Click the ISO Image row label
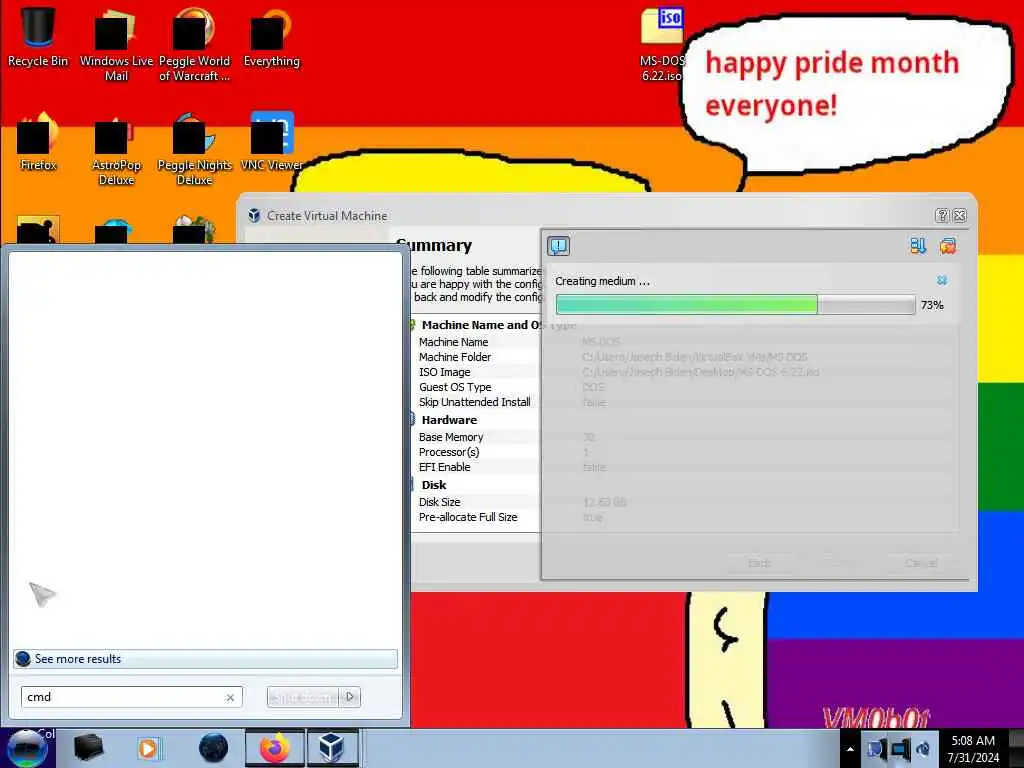1024x768 pixels. (x=444, y=372)
